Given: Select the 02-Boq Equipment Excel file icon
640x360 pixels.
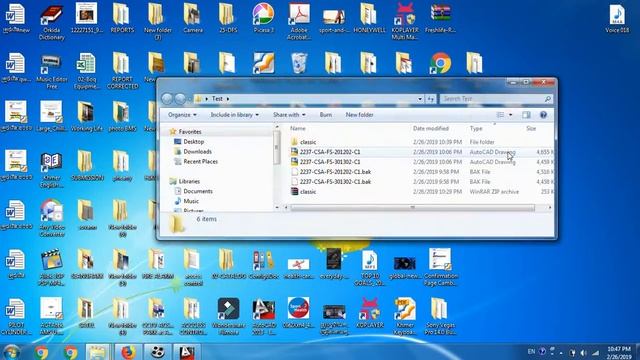Looking at the screenshot, I should (x=87, y=70).
